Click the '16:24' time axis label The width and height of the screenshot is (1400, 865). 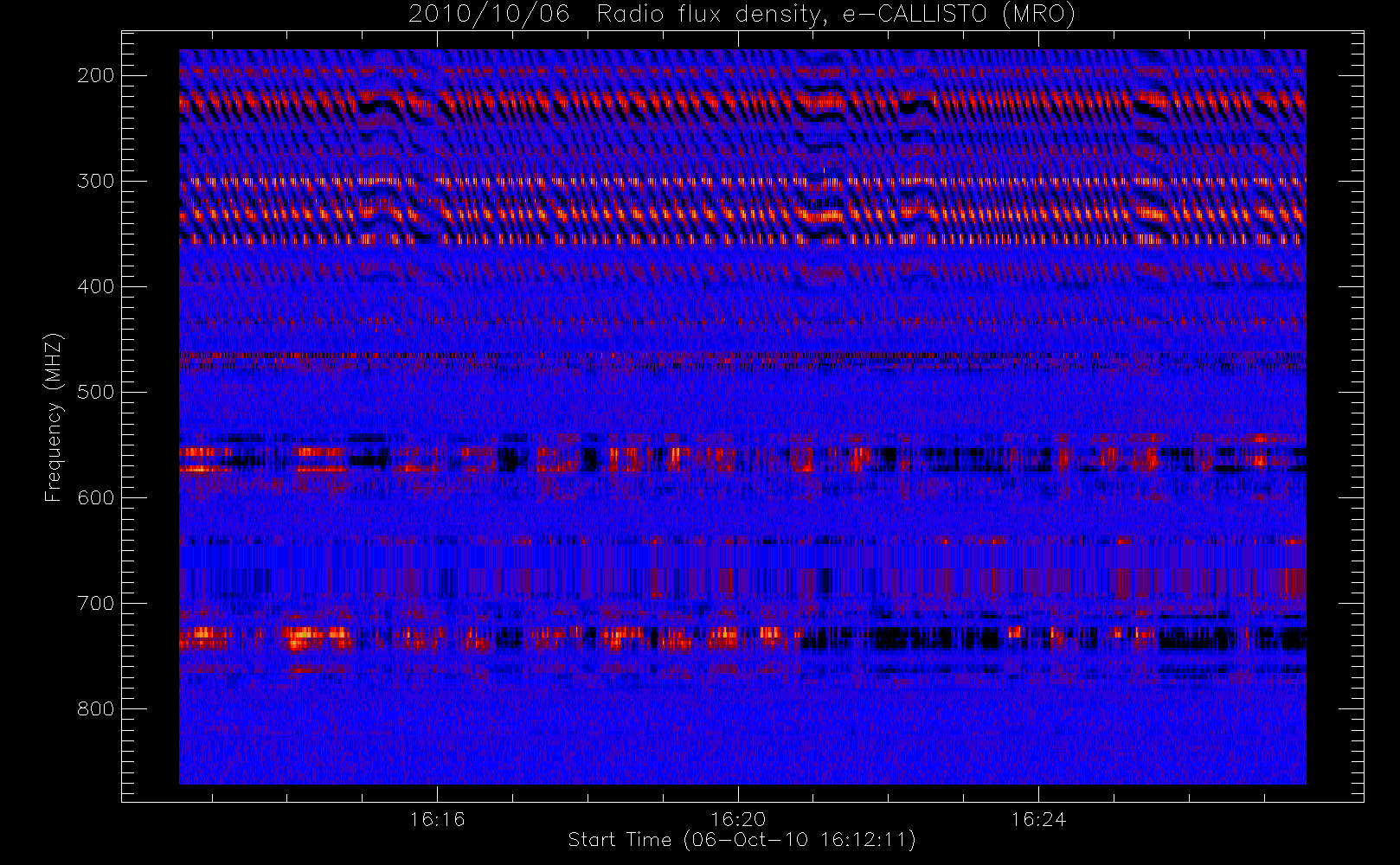pyautogui.click(x=1038, y=818)
